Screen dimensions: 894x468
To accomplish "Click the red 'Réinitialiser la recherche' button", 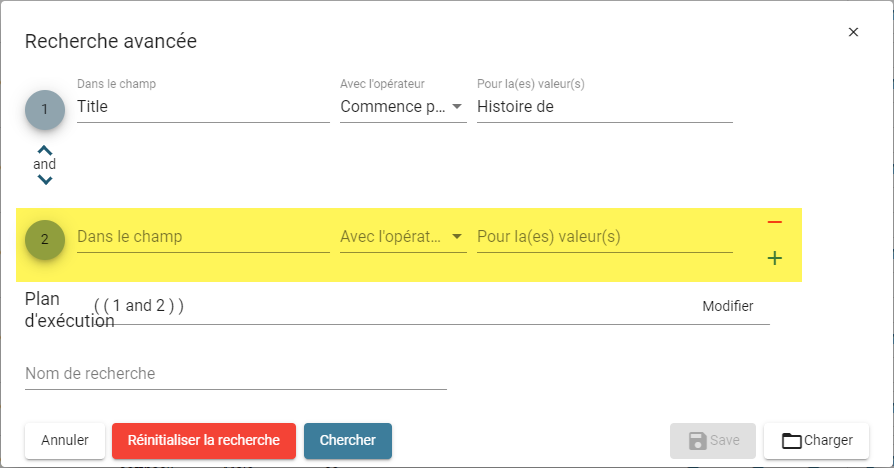I will point(204,441).
